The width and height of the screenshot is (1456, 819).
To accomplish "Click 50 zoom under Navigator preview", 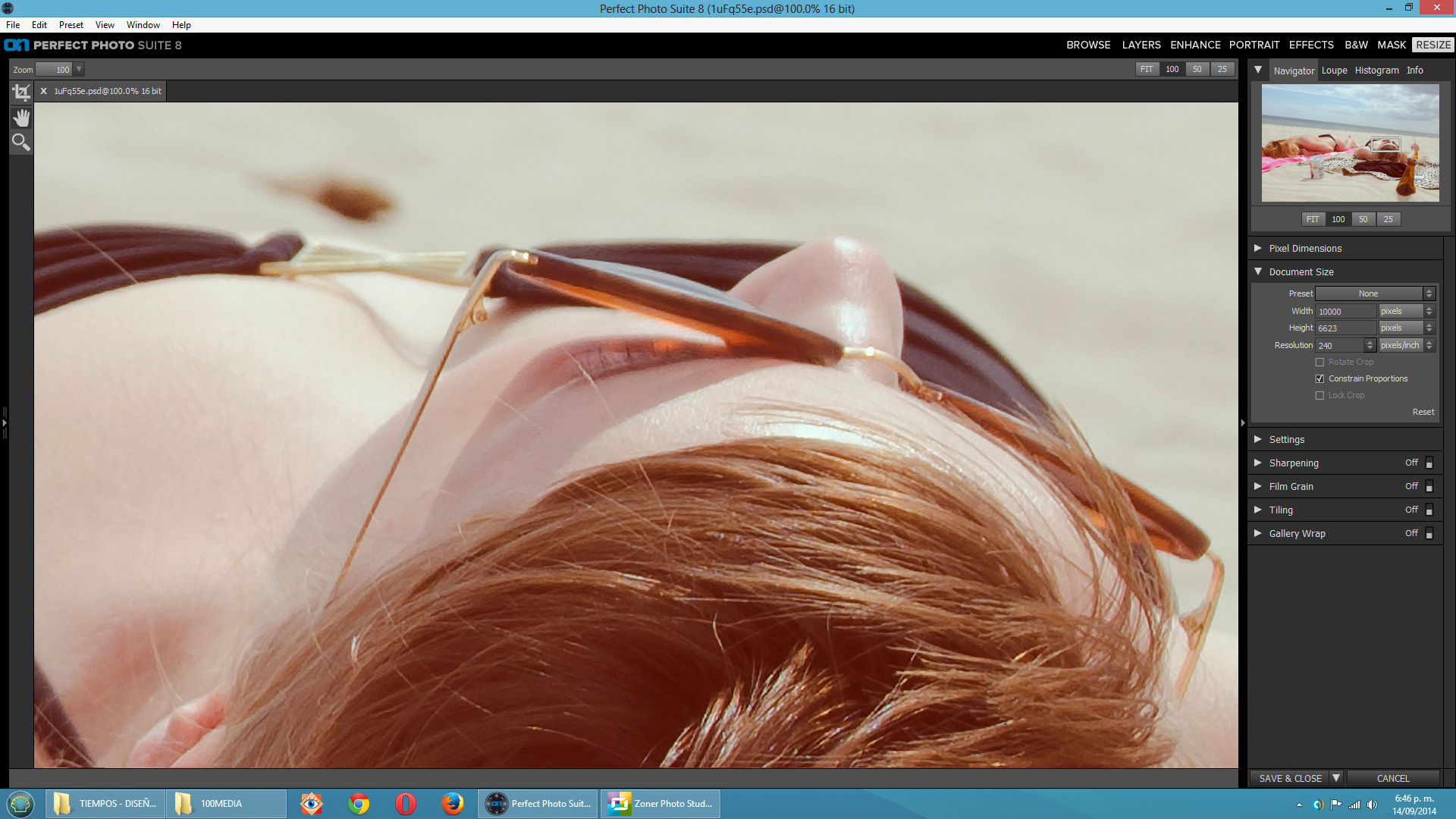I will point(1363,219).
